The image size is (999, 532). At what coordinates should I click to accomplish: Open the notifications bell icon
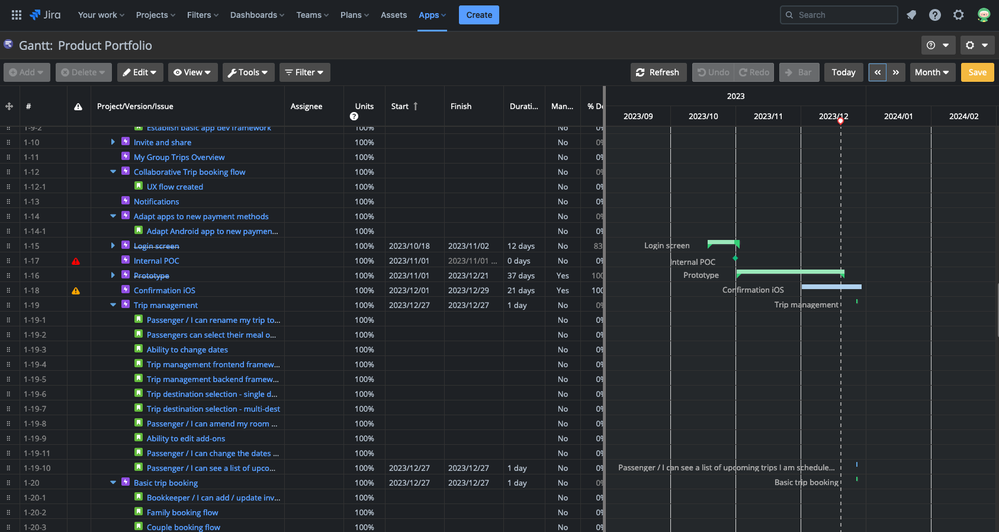pyautogui.click(x=911, y=15)
